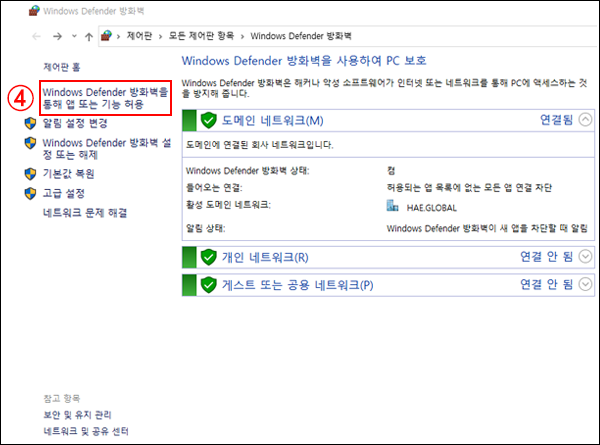Expand 게스트 또는 공용 네트워크 section
This screenshot has width=600, height=445.
pyautogui.click(x=585, y=284)
